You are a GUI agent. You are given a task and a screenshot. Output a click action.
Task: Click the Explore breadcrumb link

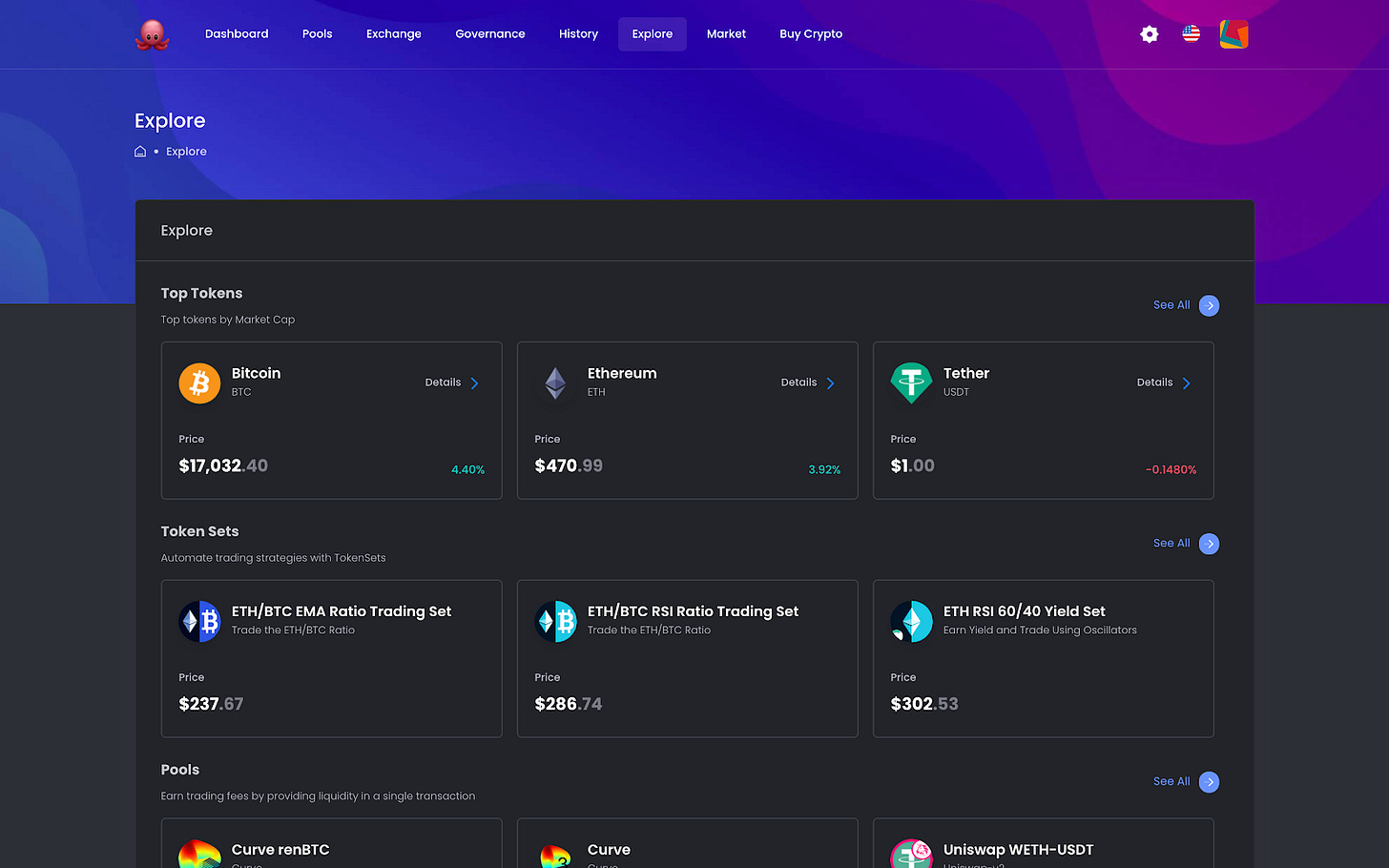[x=186, y=152]
